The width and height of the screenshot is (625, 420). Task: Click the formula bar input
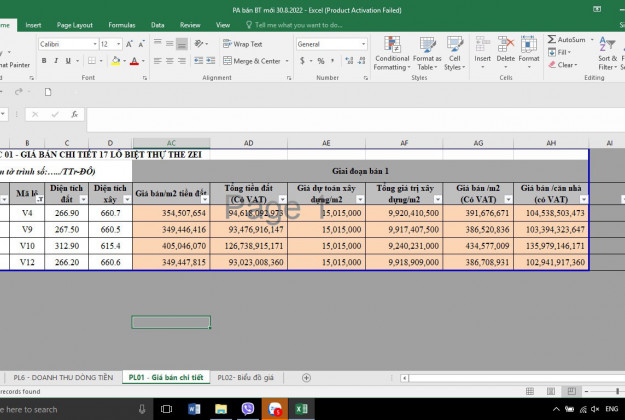(x=356, y=119)
